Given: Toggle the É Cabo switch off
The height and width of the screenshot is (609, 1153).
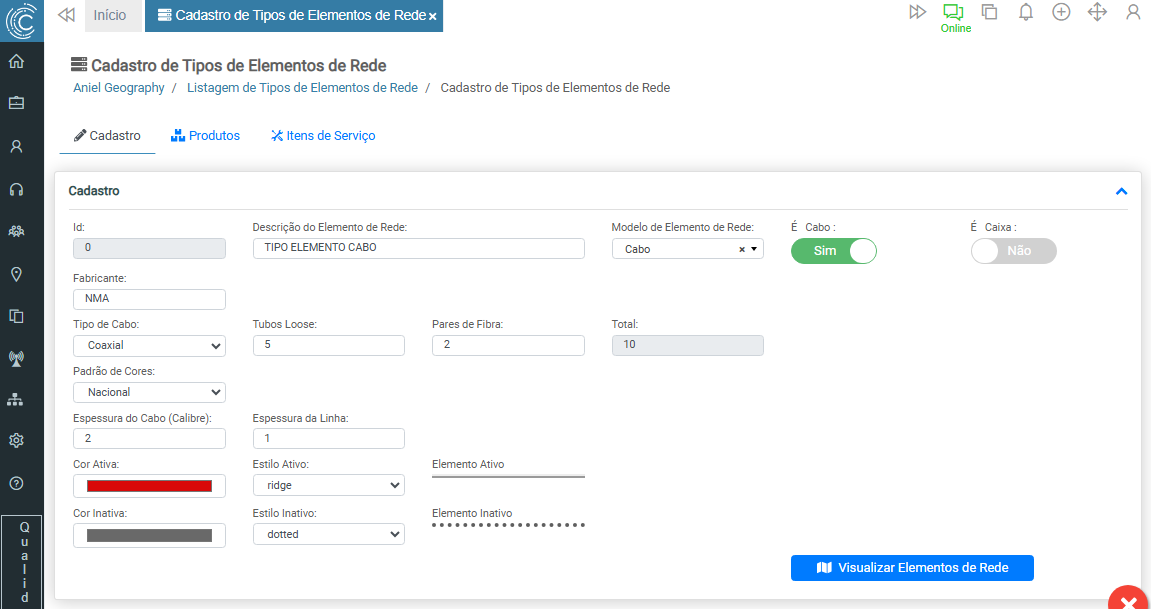Looking at the screenshot, I should [x=833, y=251].
